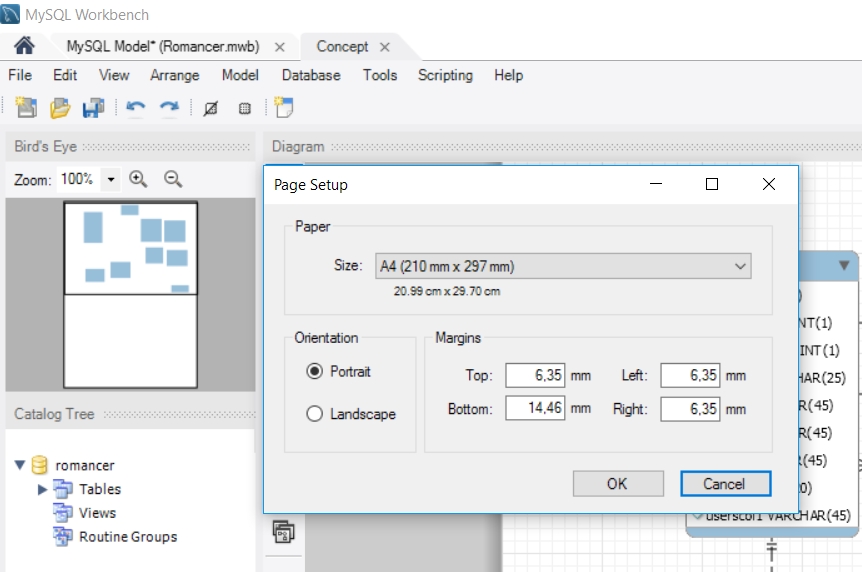The image size is (862, 572).
Task: Select Landscape orientation
Action: pyautogui.click(x=314, y=414)
